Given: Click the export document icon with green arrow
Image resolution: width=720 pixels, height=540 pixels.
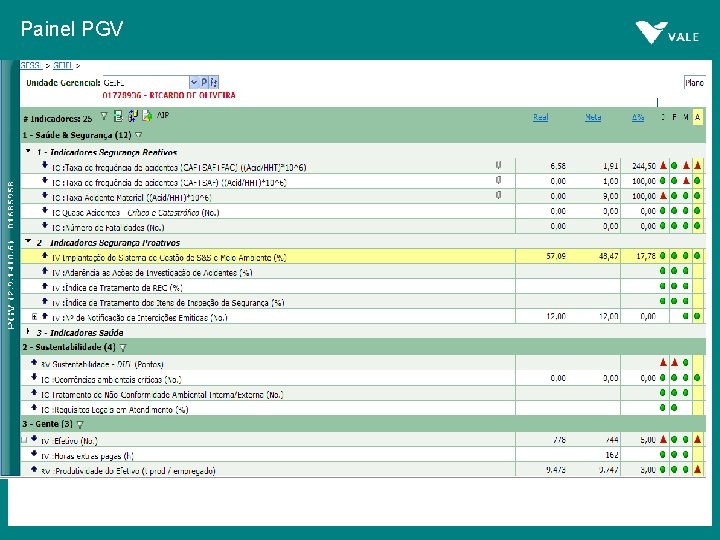Looking at the screenshot, I should click(147, 116).
